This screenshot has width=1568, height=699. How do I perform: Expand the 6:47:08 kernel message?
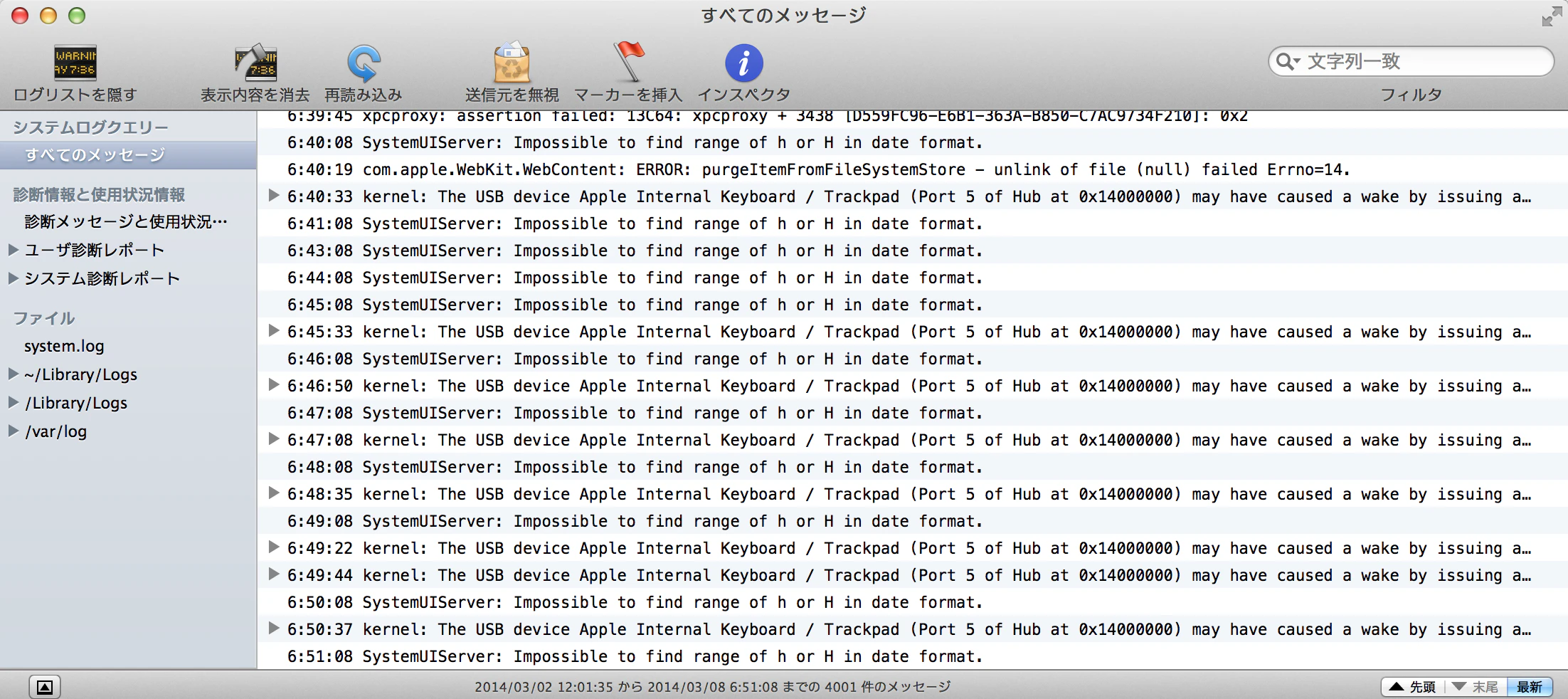[273, 439]
